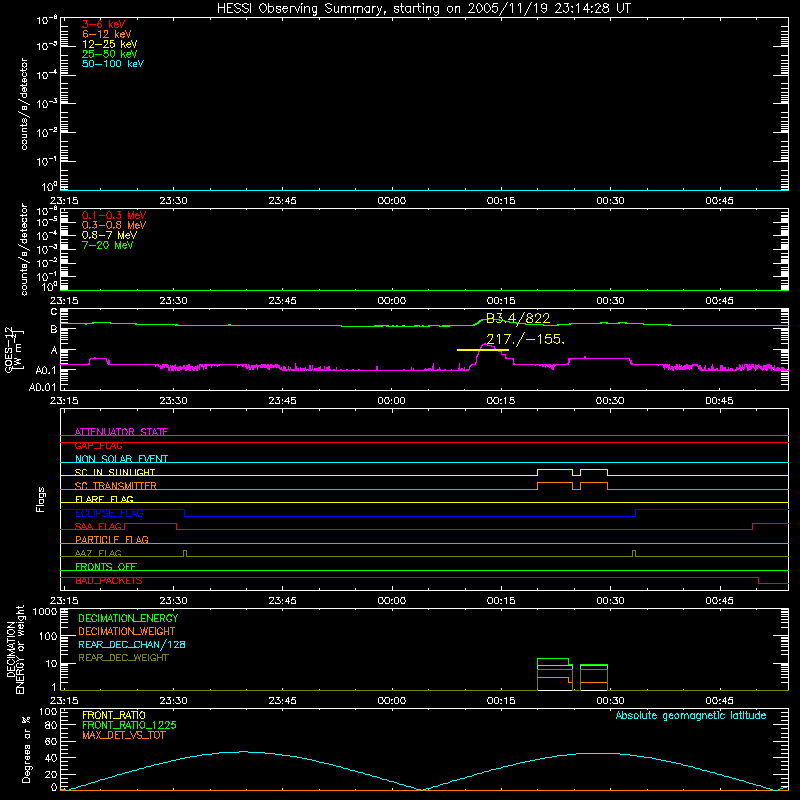Select the FLARE_FLAG label
The image size is (800, 800).
pyautogui.click(x=104, y=499)
